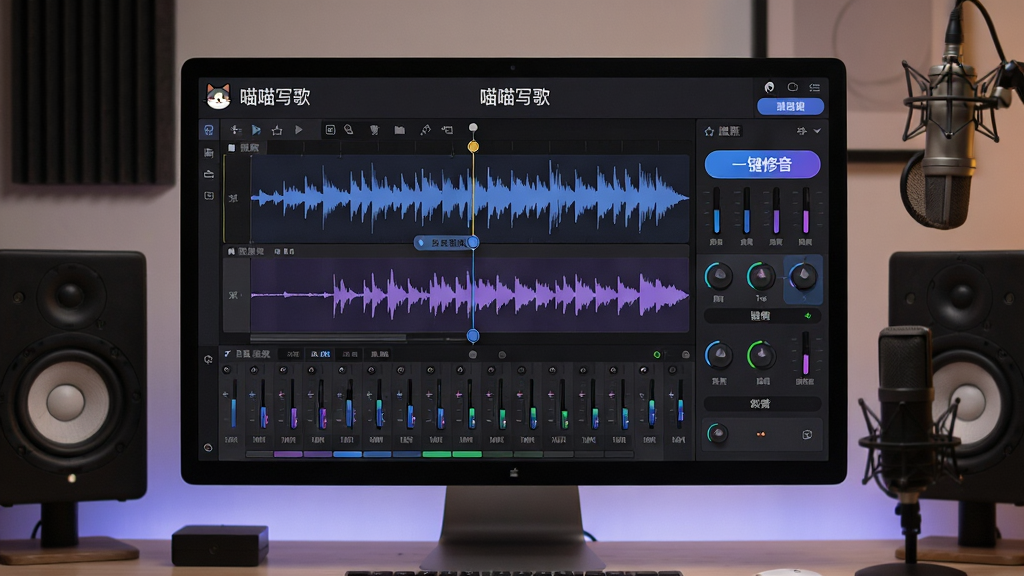
Task: Click the swirl icon in top-right header
Action: tap(769, 87)
